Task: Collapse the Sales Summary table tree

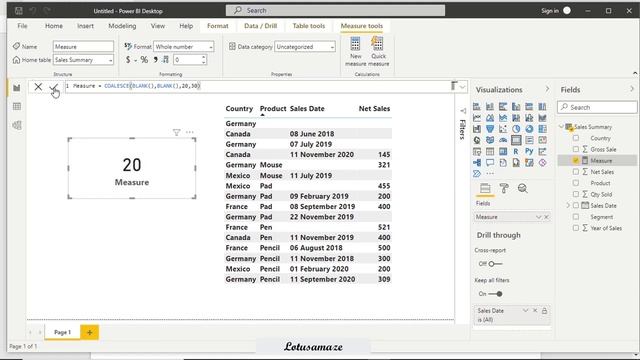Action: (x=561, y=127)
